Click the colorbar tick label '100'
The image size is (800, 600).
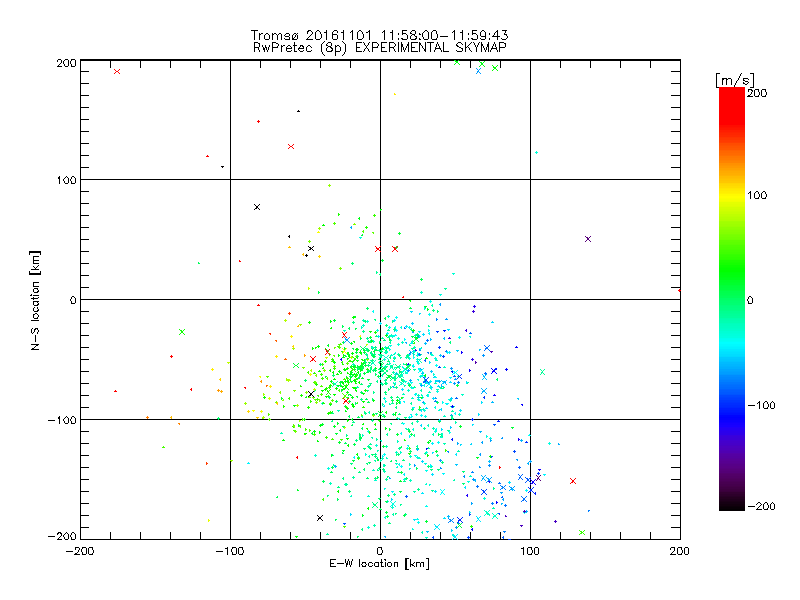click(757, 195)
